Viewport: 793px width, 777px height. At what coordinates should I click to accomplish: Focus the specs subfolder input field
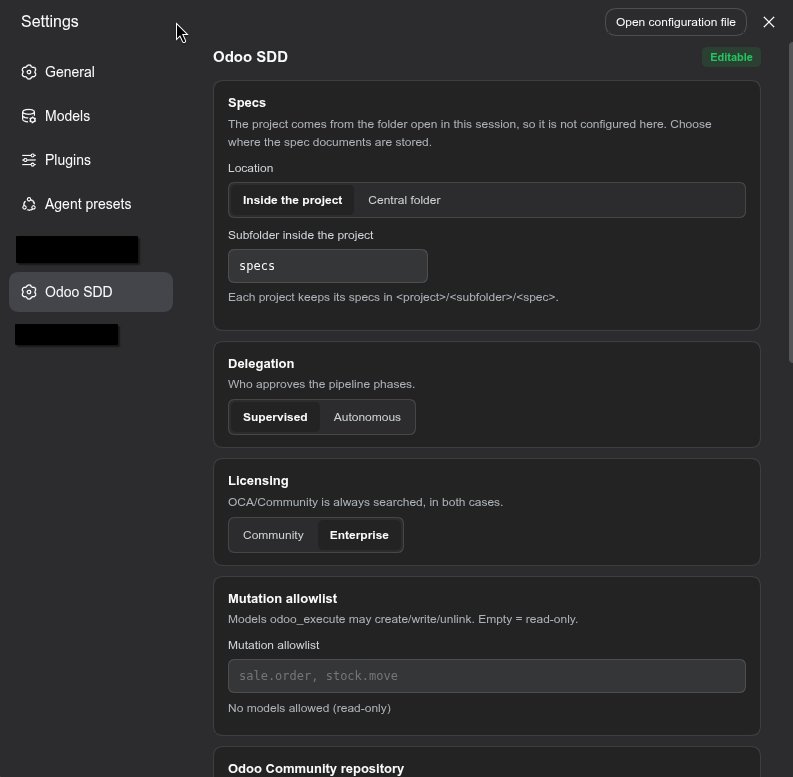tap(328, 266)
